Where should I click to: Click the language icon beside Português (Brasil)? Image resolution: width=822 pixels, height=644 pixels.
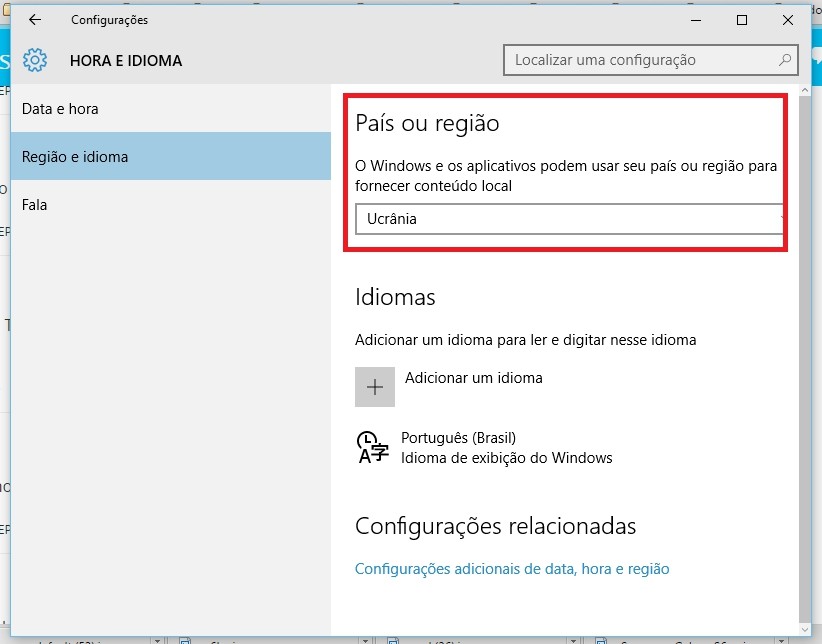click(370, 448)
